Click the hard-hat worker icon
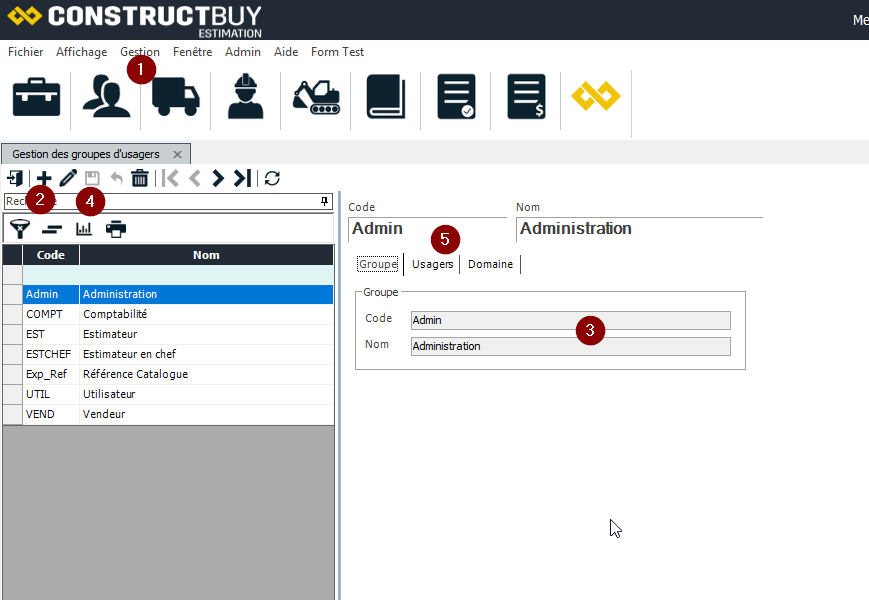The image size is (869, 600). (245, 97)
